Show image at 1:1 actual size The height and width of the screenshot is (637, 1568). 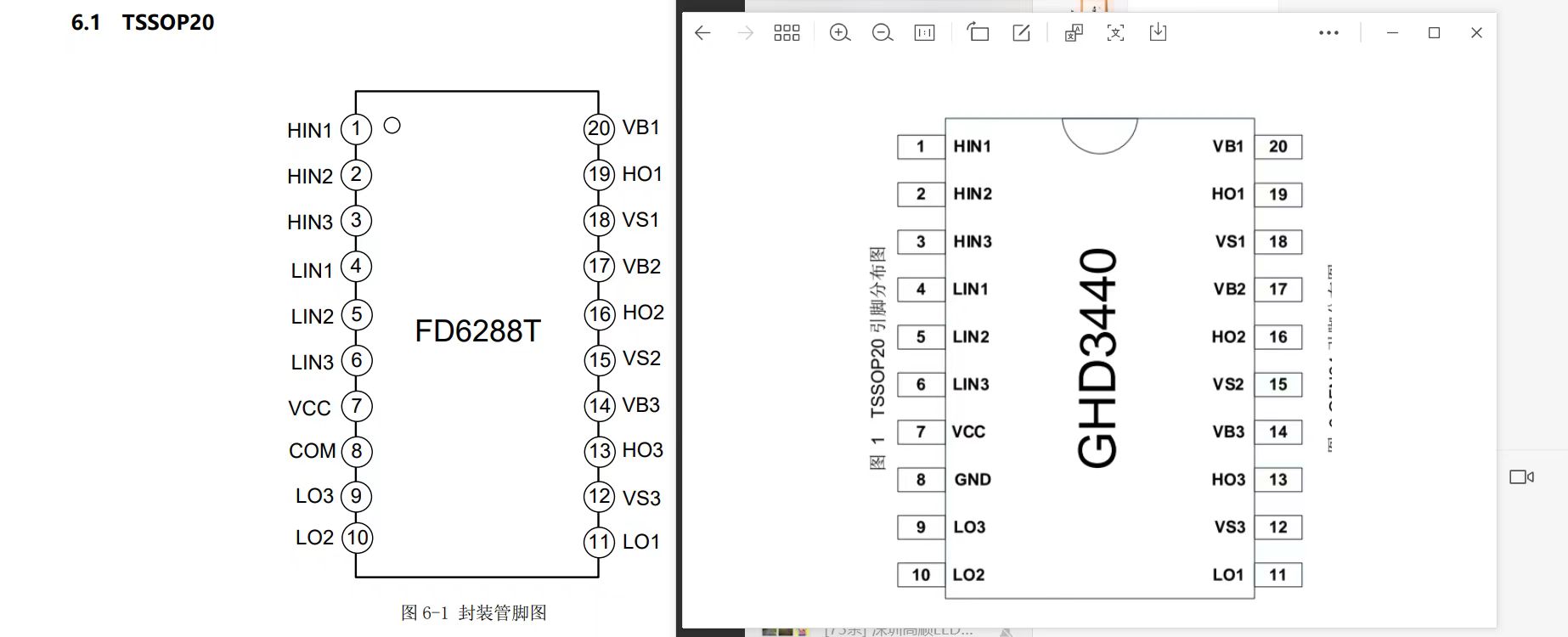pos(924,33)
